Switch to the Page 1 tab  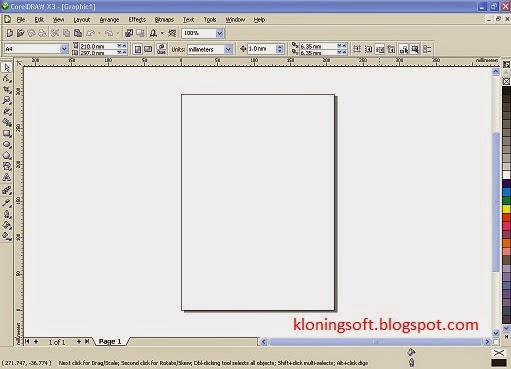[110, 341]
